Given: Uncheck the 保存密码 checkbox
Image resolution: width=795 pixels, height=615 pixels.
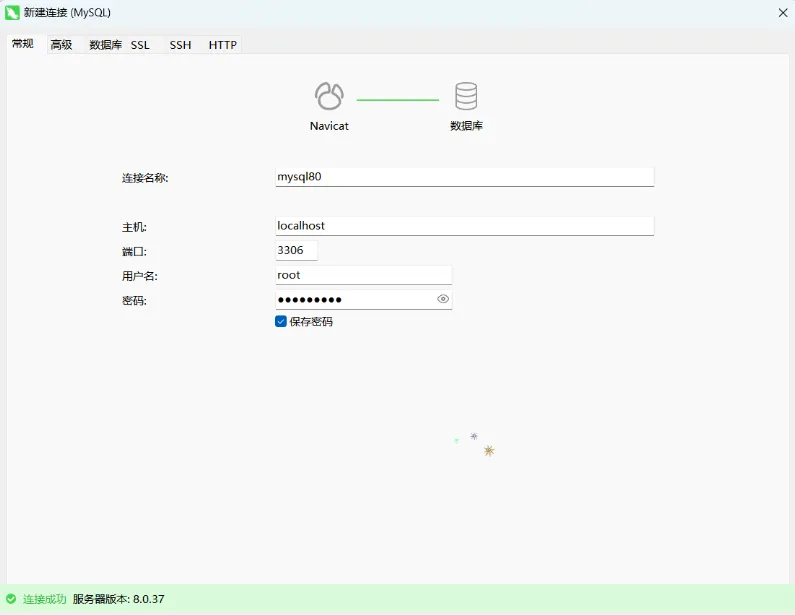Looking at the screenshot, I should click(281, 321).
